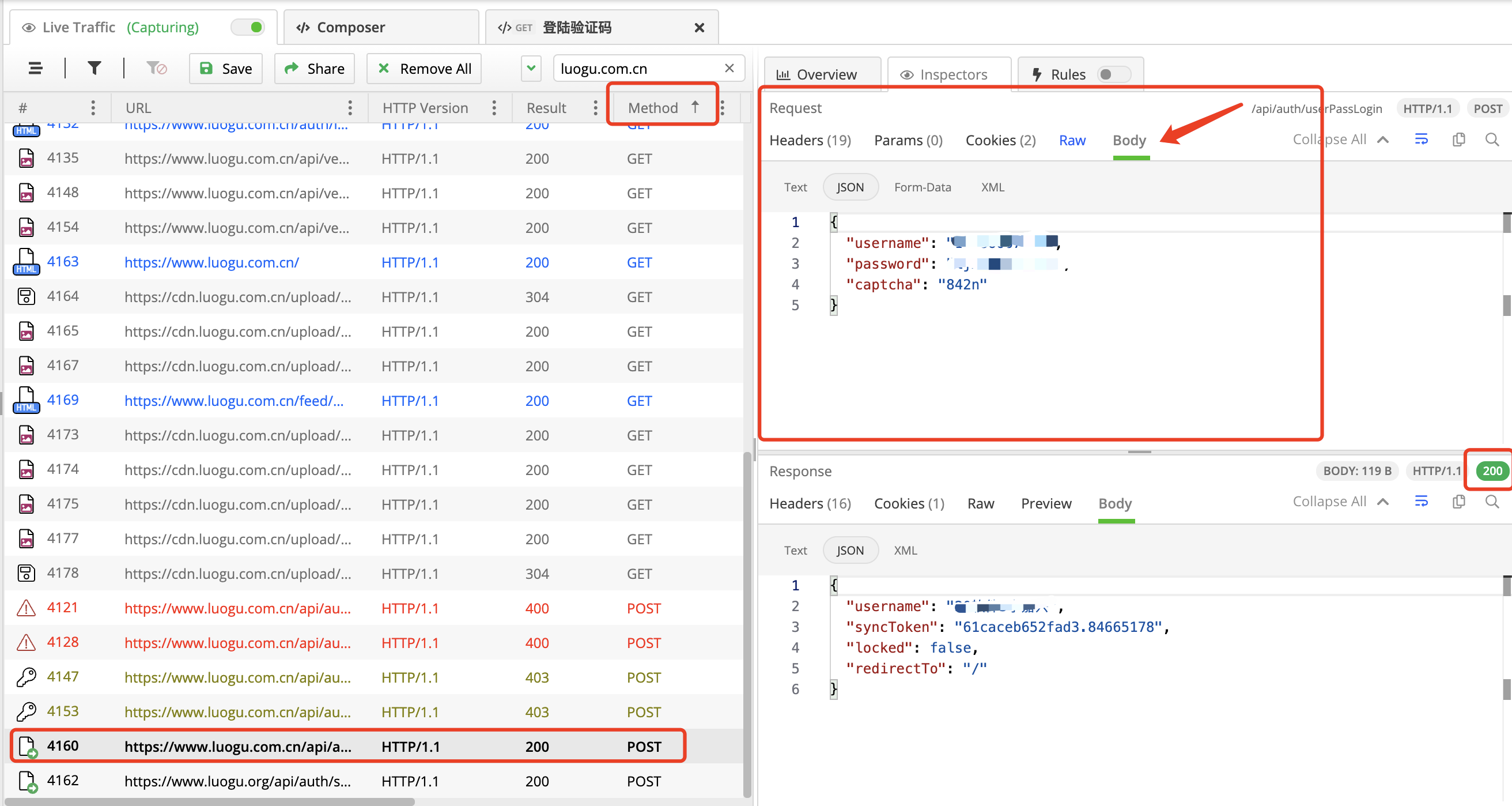
Task: Switch to the Composer tab
Action: 350,27
